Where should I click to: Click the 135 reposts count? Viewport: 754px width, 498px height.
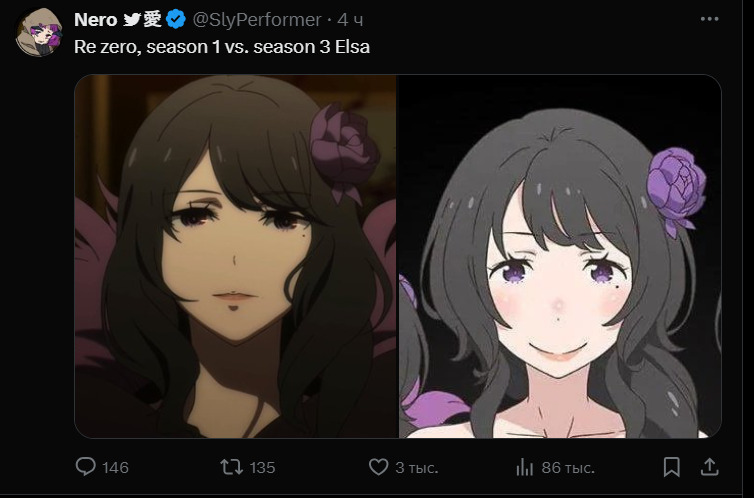tap(262, 467)
